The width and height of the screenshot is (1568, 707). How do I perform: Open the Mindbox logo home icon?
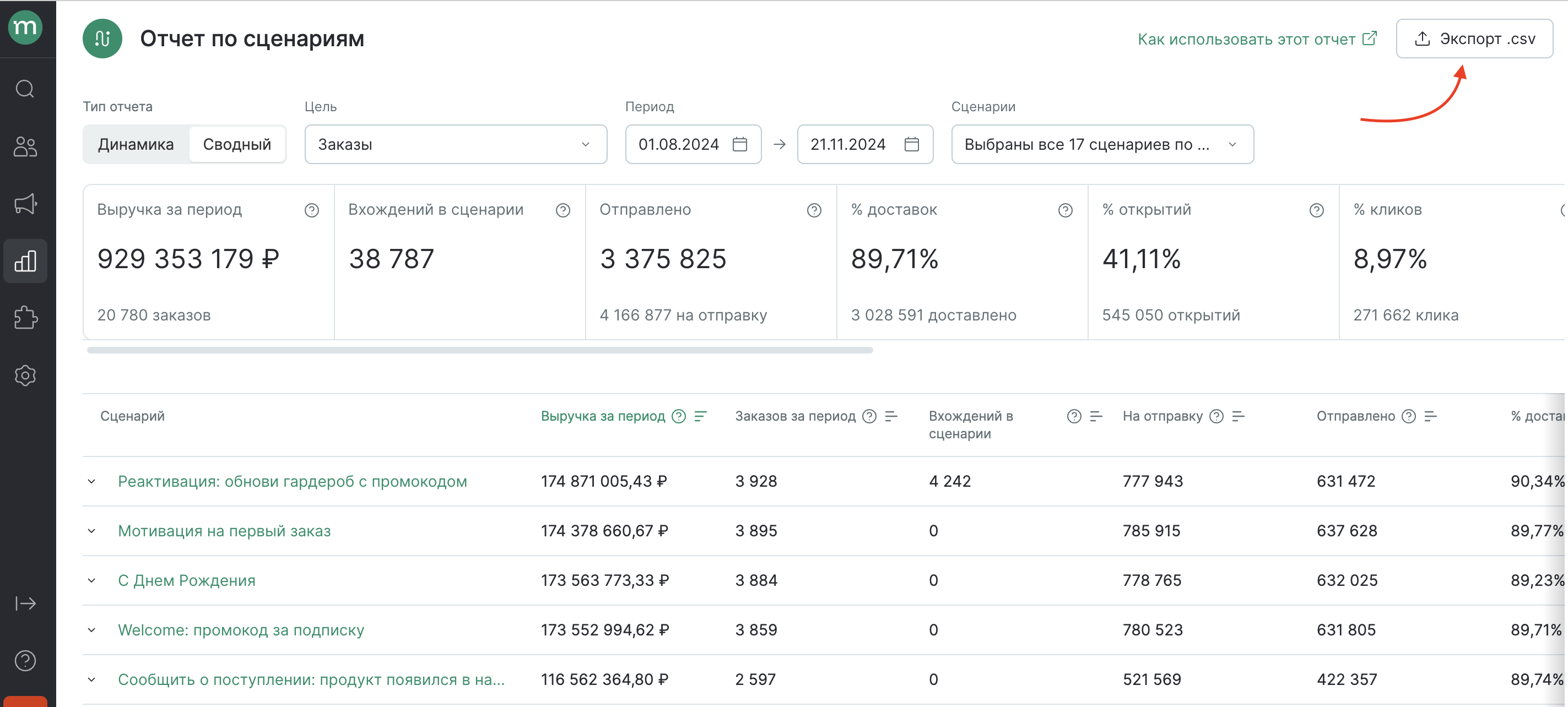25,28
